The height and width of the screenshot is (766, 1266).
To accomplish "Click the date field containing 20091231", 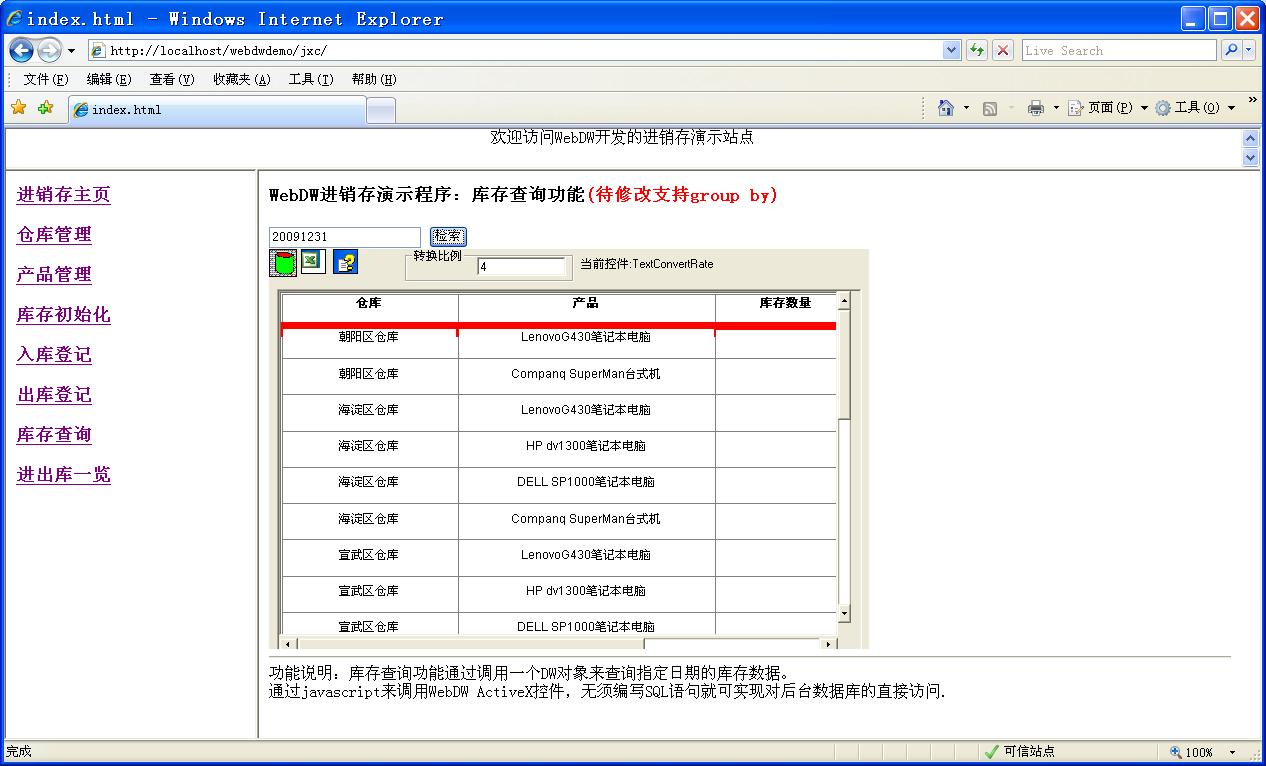I will click(345, 237).
